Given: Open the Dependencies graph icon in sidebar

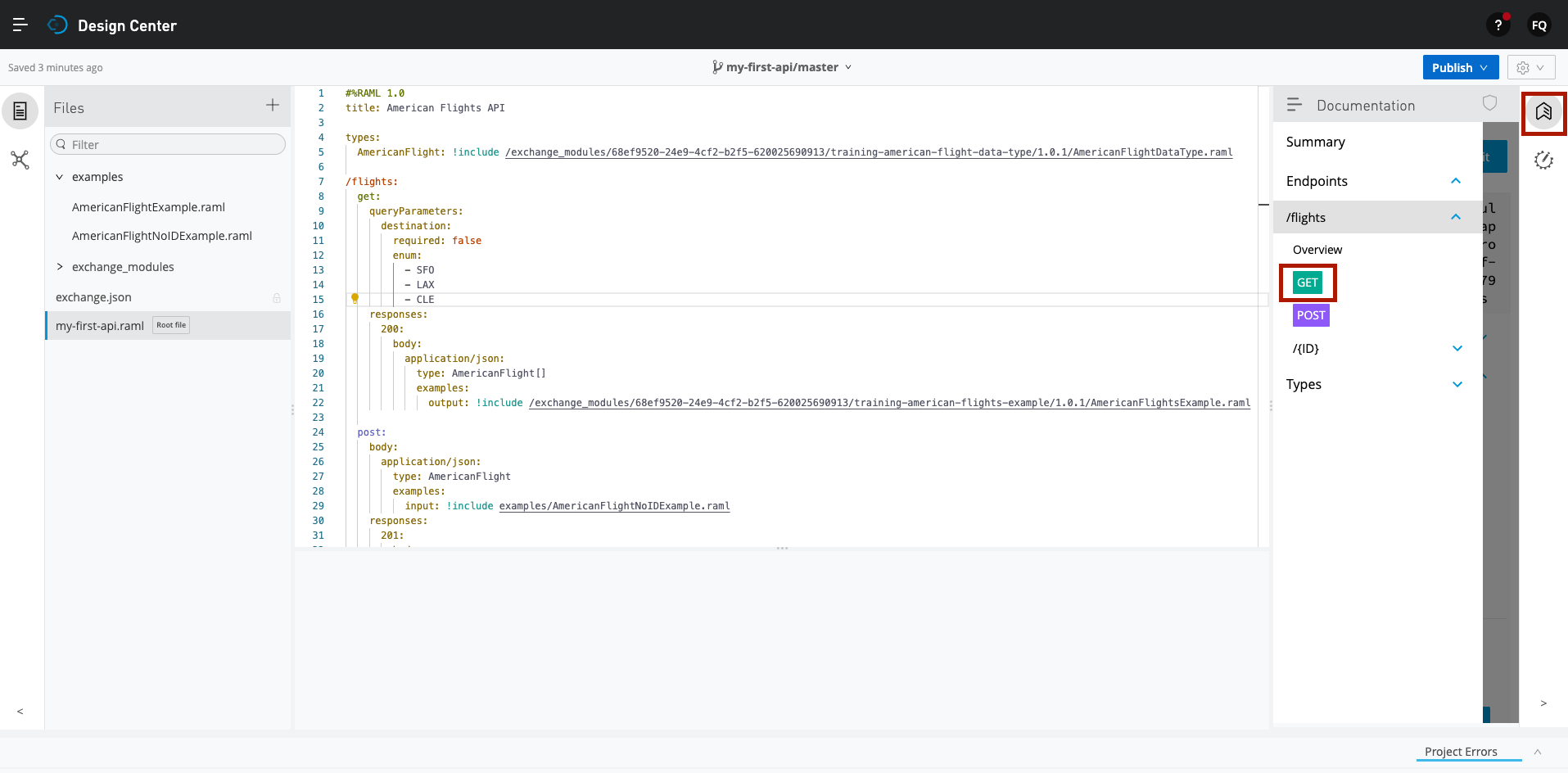Looking at the screenshot, I should pos(20,160).
